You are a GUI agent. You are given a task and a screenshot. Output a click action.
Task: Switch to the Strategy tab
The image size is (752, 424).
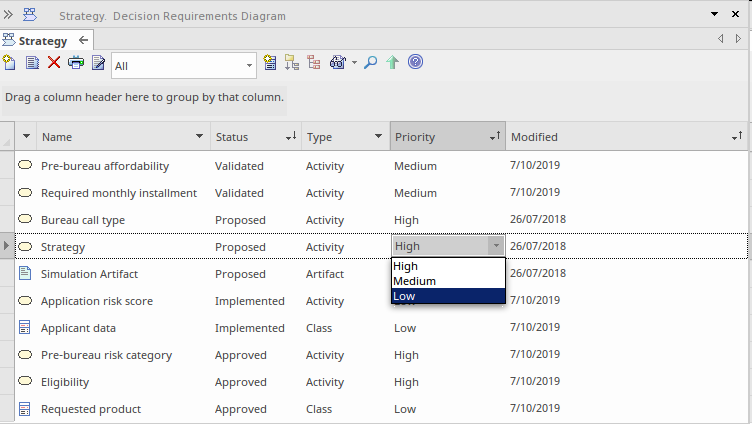pos(42,41)
